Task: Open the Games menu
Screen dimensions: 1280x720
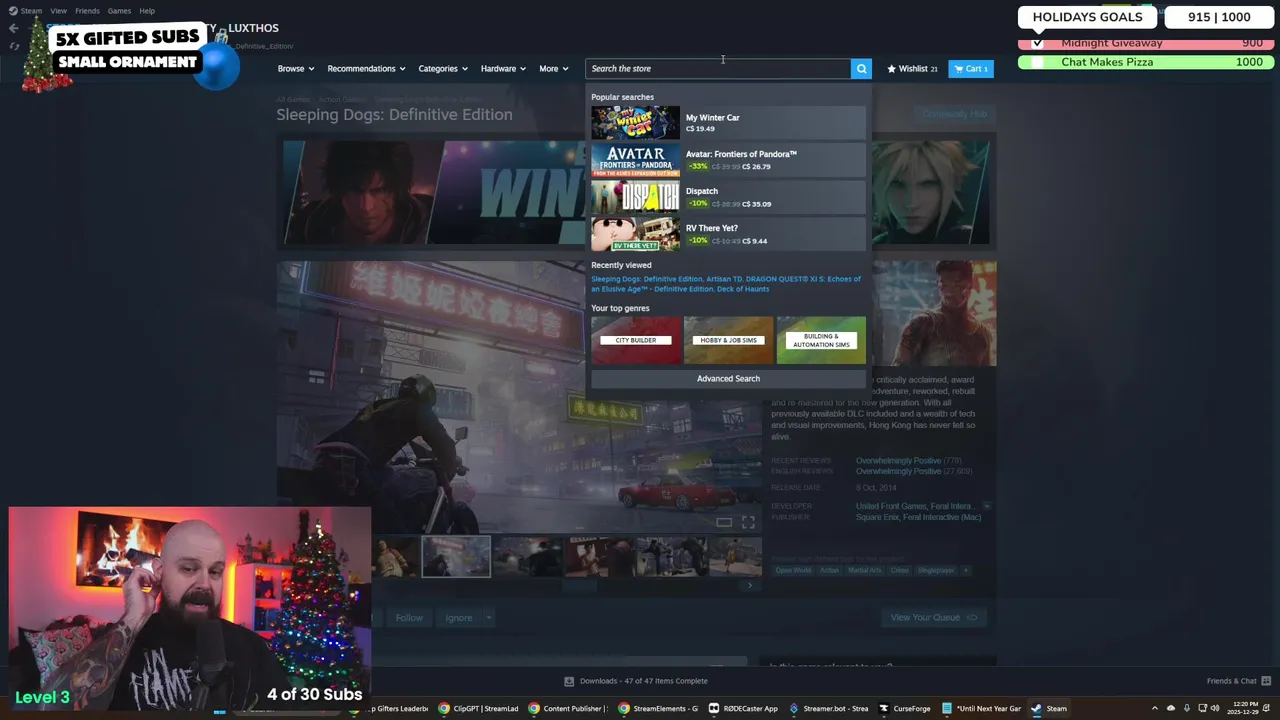Action: (119, 11)
